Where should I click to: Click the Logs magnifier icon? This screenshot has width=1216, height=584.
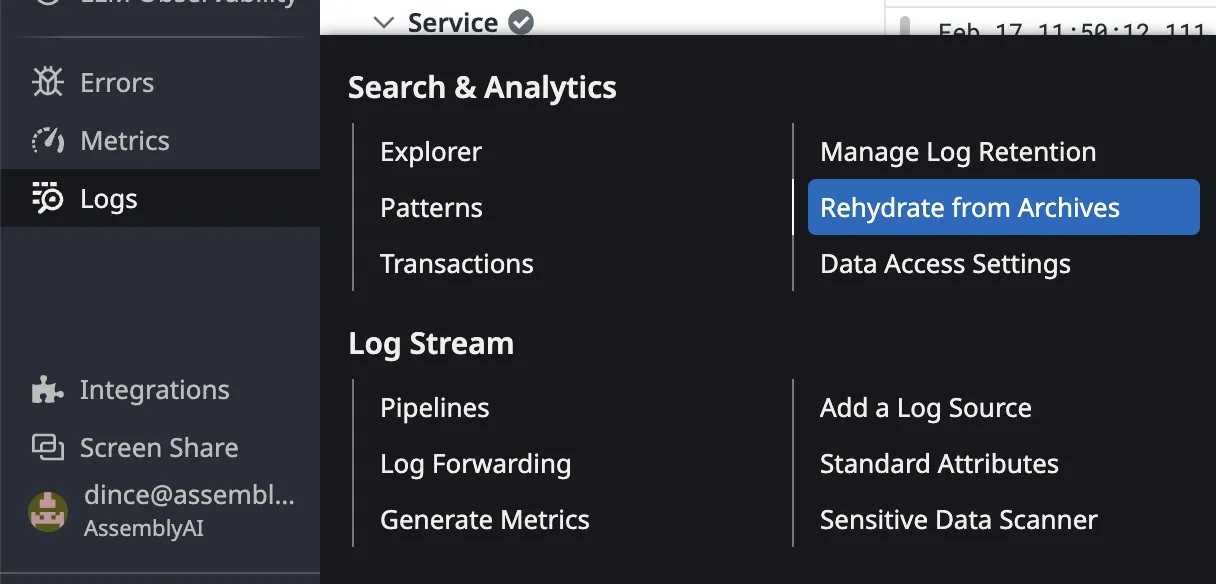47,199
